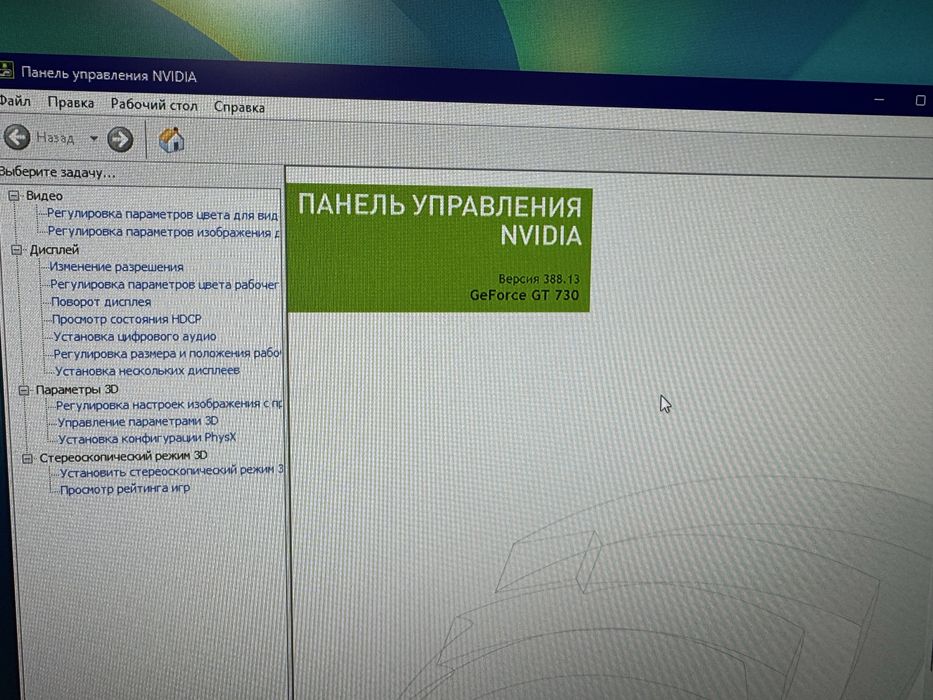The height and width of the screenshot is (700, 933).
Task: Open the Файл menu
Action: tap(15, 101)
